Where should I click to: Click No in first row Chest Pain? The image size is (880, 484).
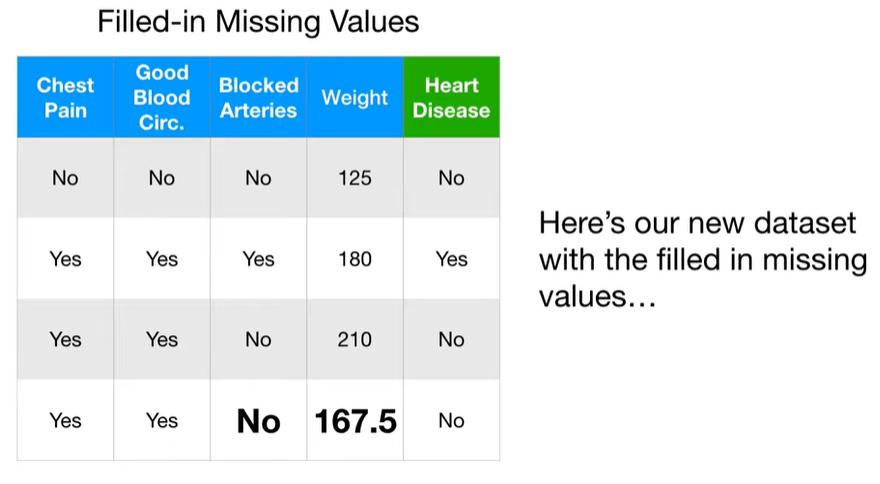(x=65, y=178)
